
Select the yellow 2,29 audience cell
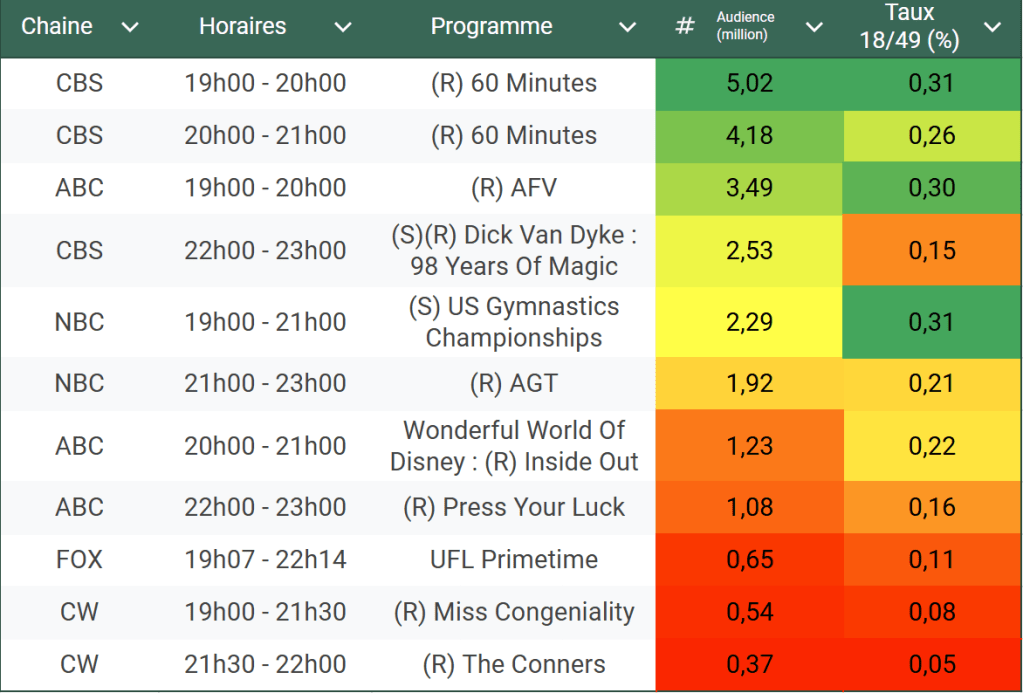click(750, 322)
